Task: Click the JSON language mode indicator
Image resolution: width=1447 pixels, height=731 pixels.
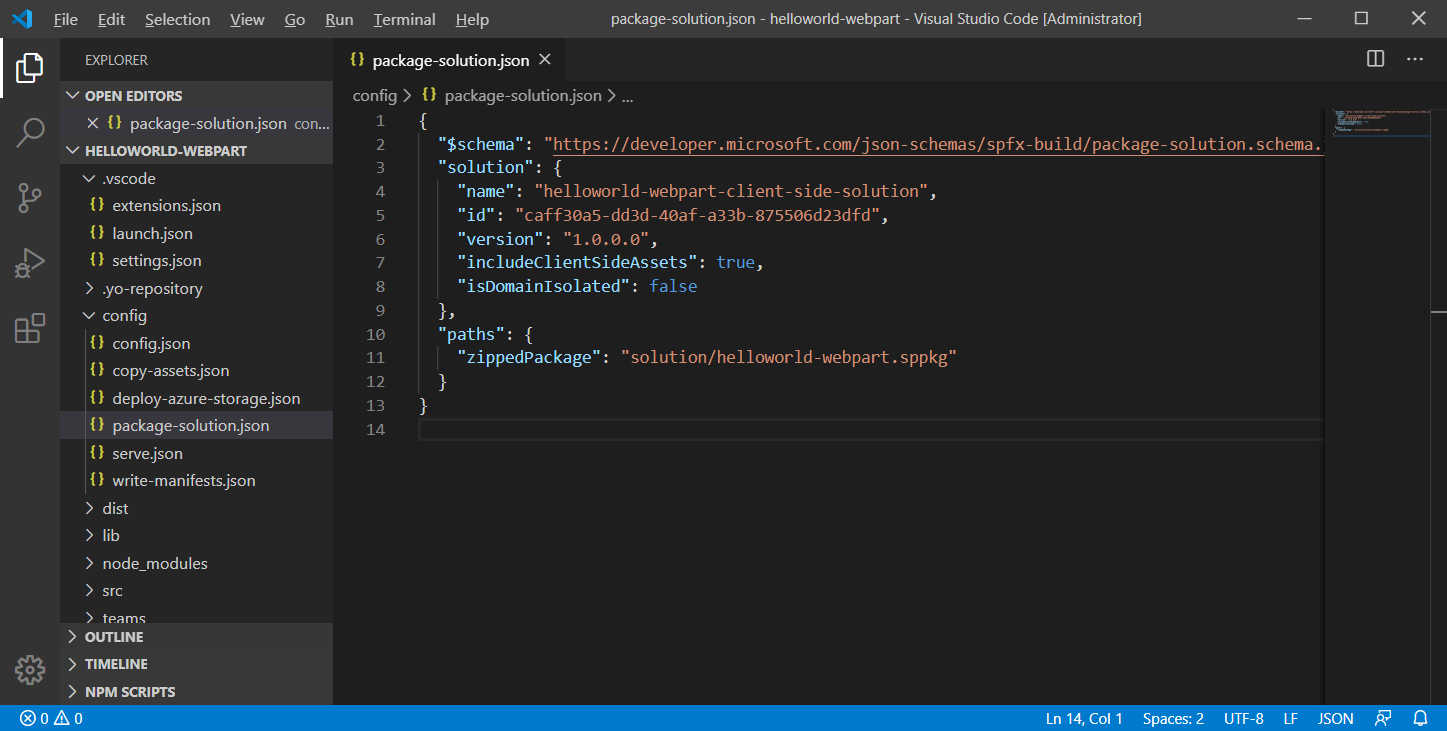Action: [x=1335, y=718]
